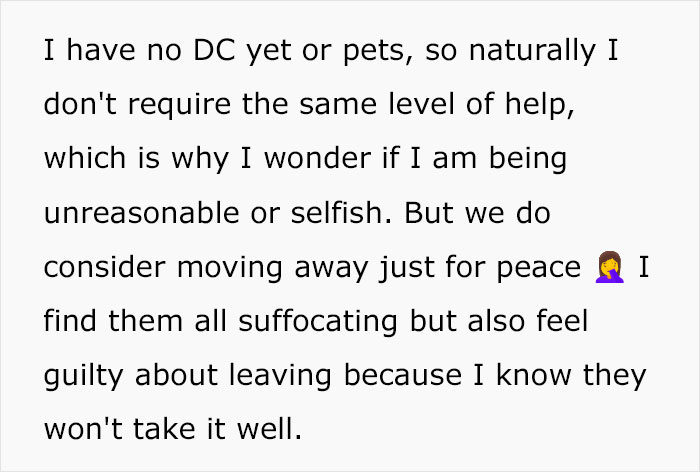Select the word "naturally"
The width and height of the screenshot is (700, 472).
click(x=532, y=53)
